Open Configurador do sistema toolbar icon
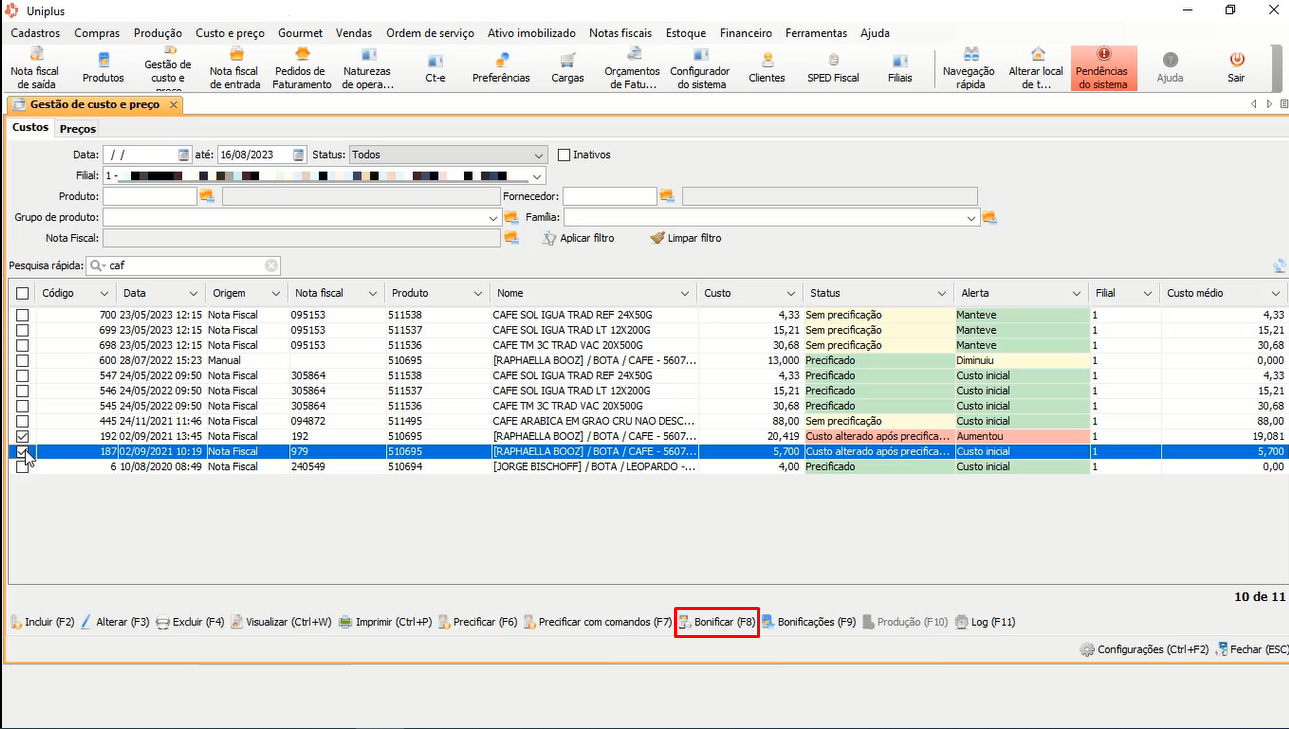The width and height of the screenshot is (1289, 729). pos(699,68)
